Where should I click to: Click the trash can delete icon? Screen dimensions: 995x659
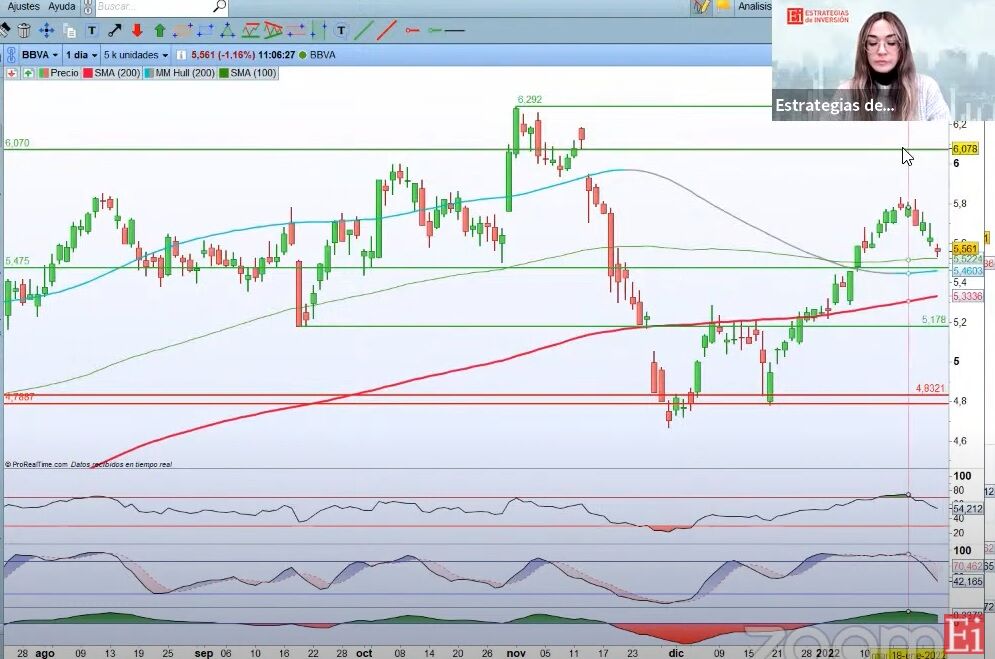pyautogui.click(x=24, y=30)
